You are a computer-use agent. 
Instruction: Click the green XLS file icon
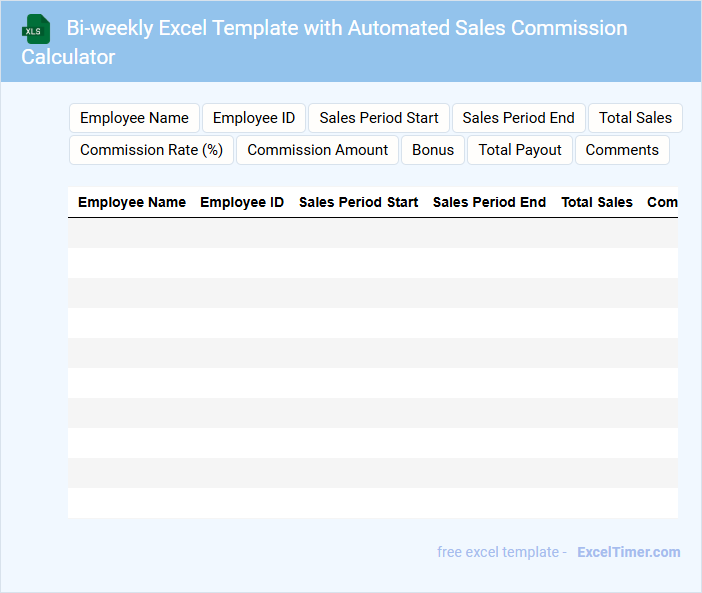point(36,29)
